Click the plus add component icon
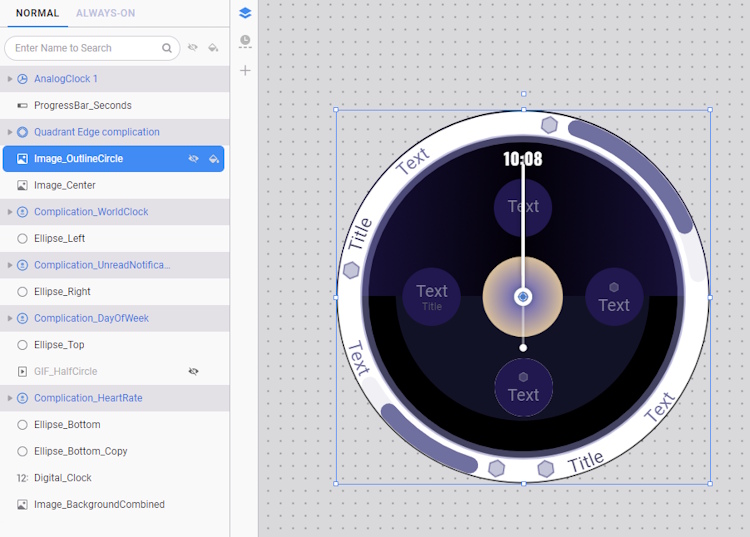 click(x=245, y=71)
